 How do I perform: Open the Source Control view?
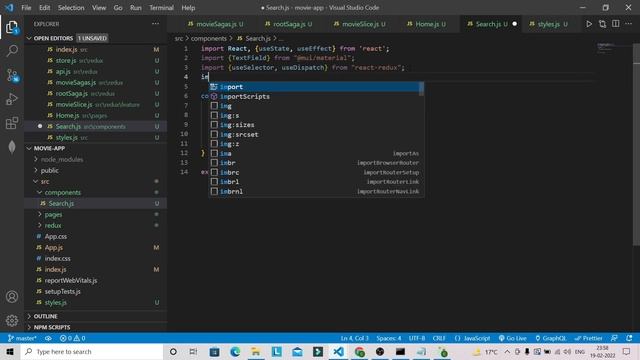pyautogui.click(x=12, y=75)
